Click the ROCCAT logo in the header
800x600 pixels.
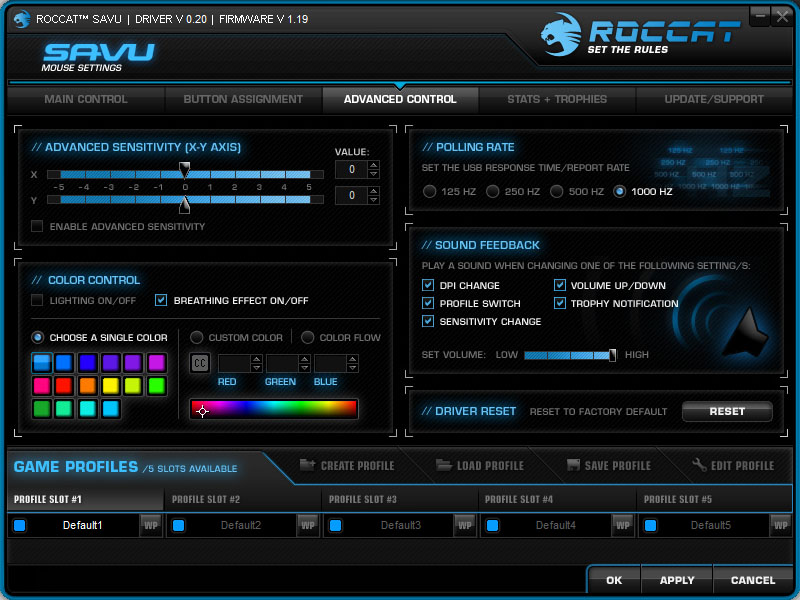[x=640, y=35]
